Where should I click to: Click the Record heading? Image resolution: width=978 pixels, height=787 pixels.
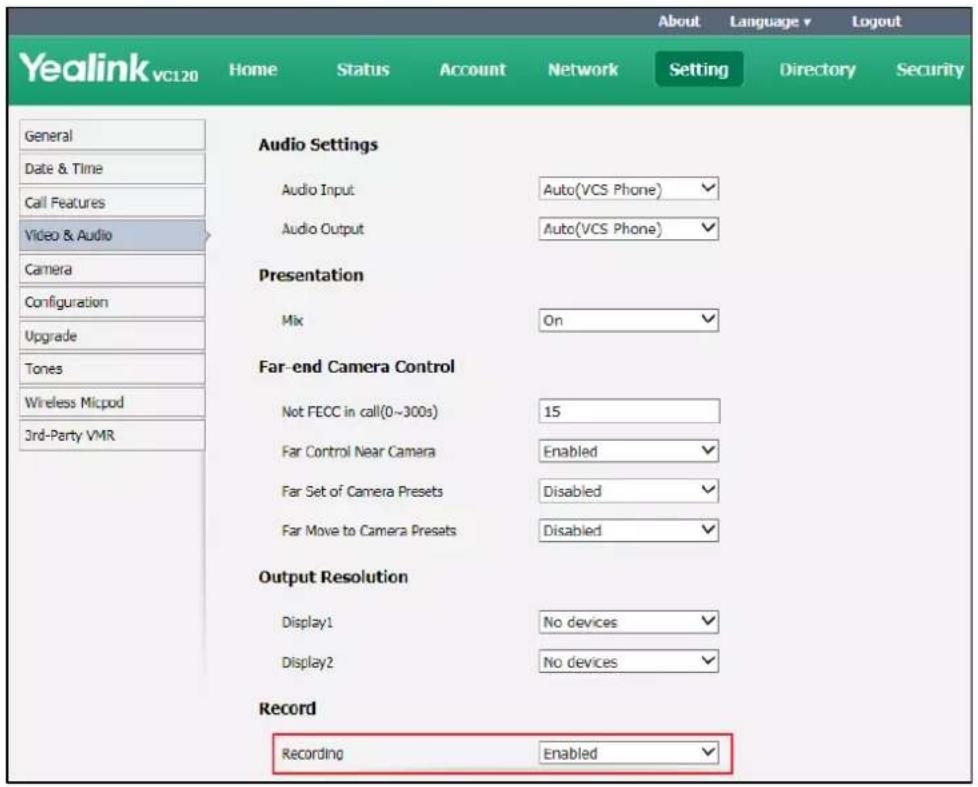287,708
